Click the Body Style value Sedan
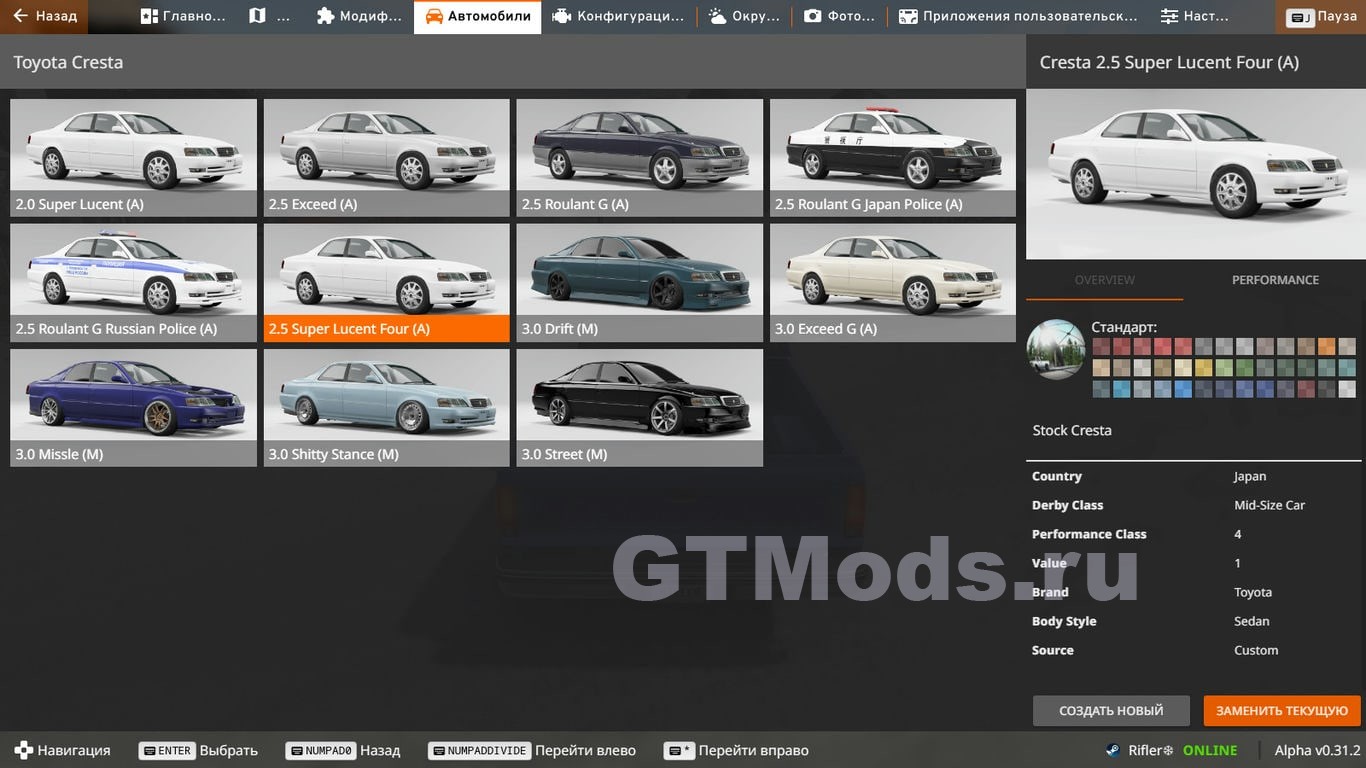The height and width of the screenshot is (768, 1366). point(1252,621)
